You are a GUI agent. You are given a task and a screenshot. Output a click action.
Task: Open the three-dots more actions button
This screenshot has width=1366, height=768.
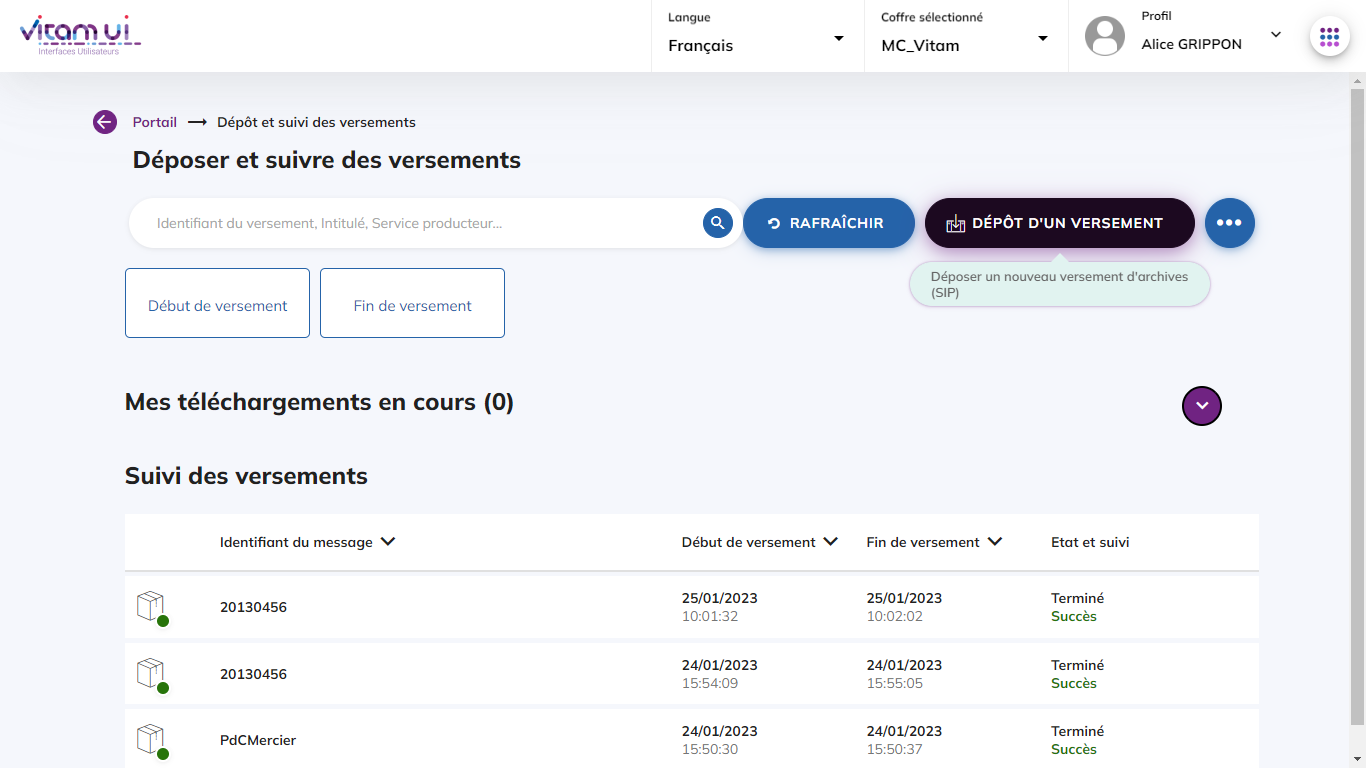point(1229,223)
